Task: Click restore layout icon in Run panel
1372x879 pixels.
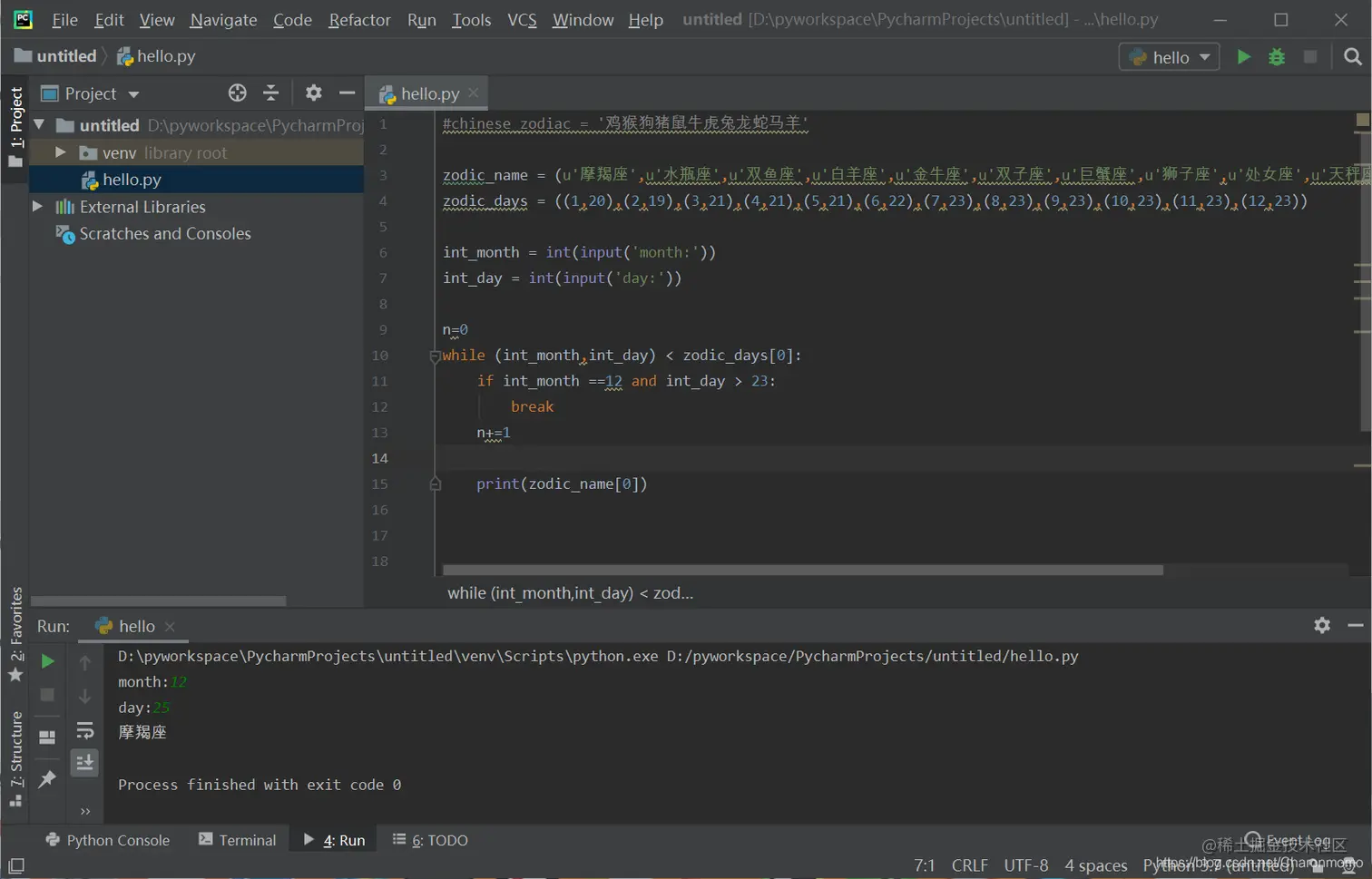Action: 47,737
